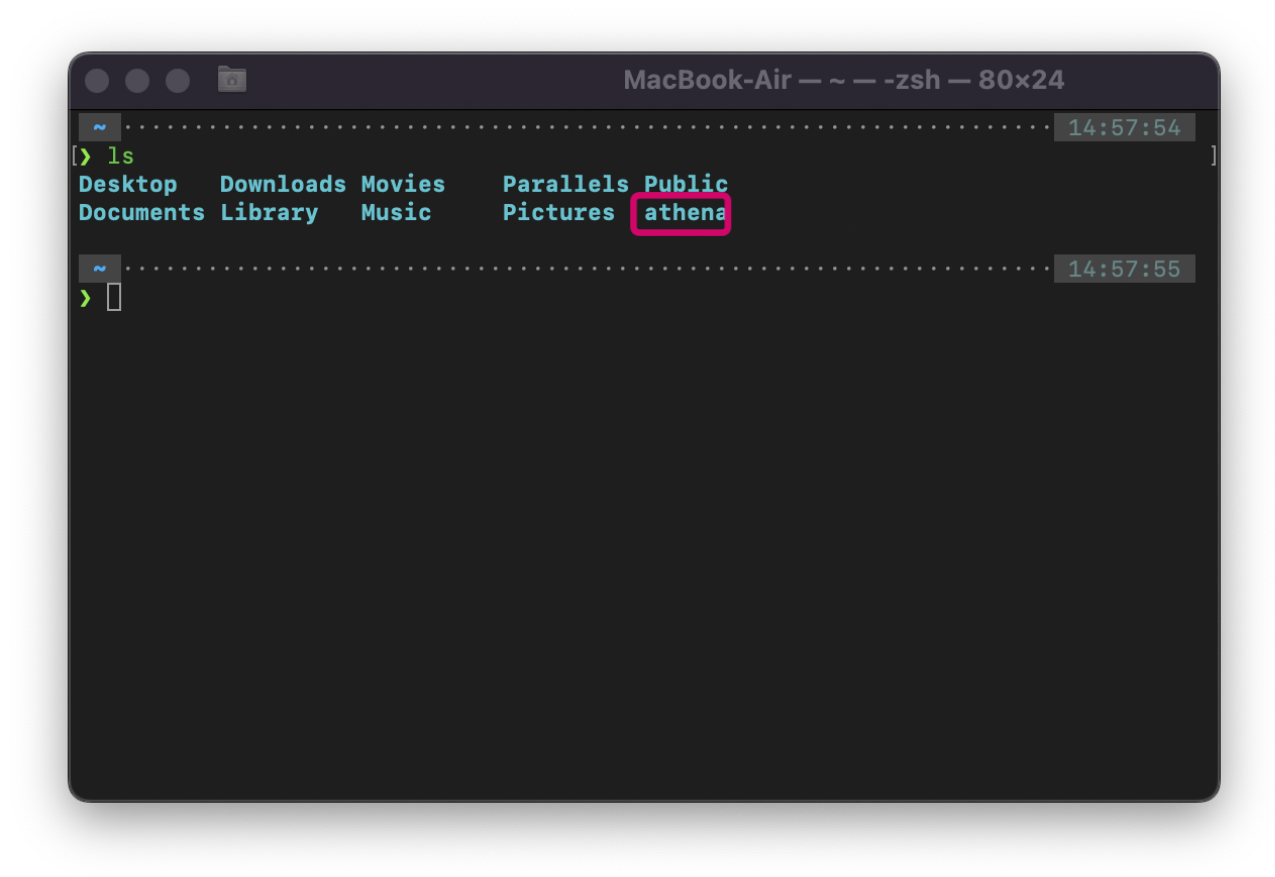The image size is (1275, 877).
Task: Click the red close window button
Action: coord(97,81)
